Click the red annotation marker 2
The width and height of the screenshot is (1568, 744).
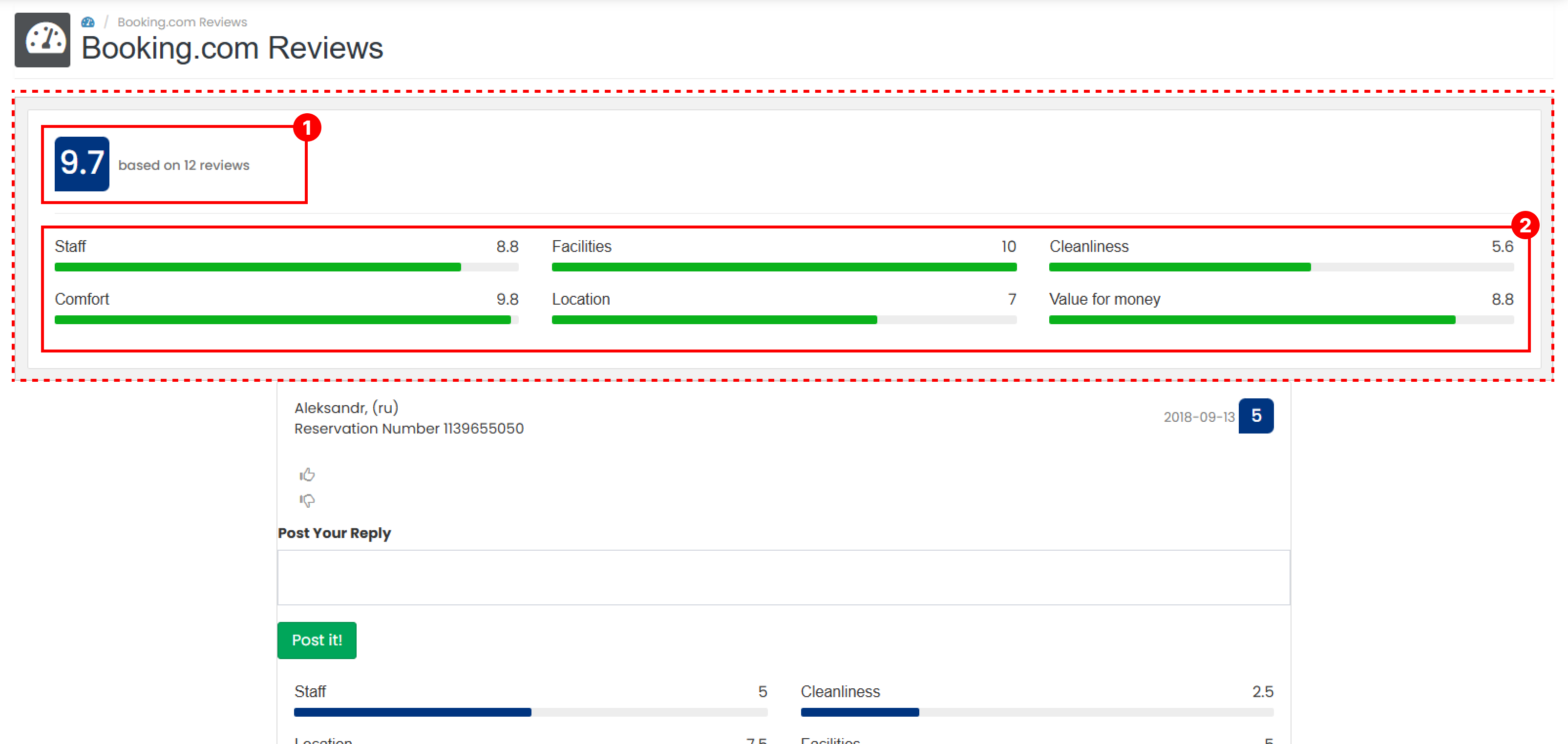coord(1525,226)
